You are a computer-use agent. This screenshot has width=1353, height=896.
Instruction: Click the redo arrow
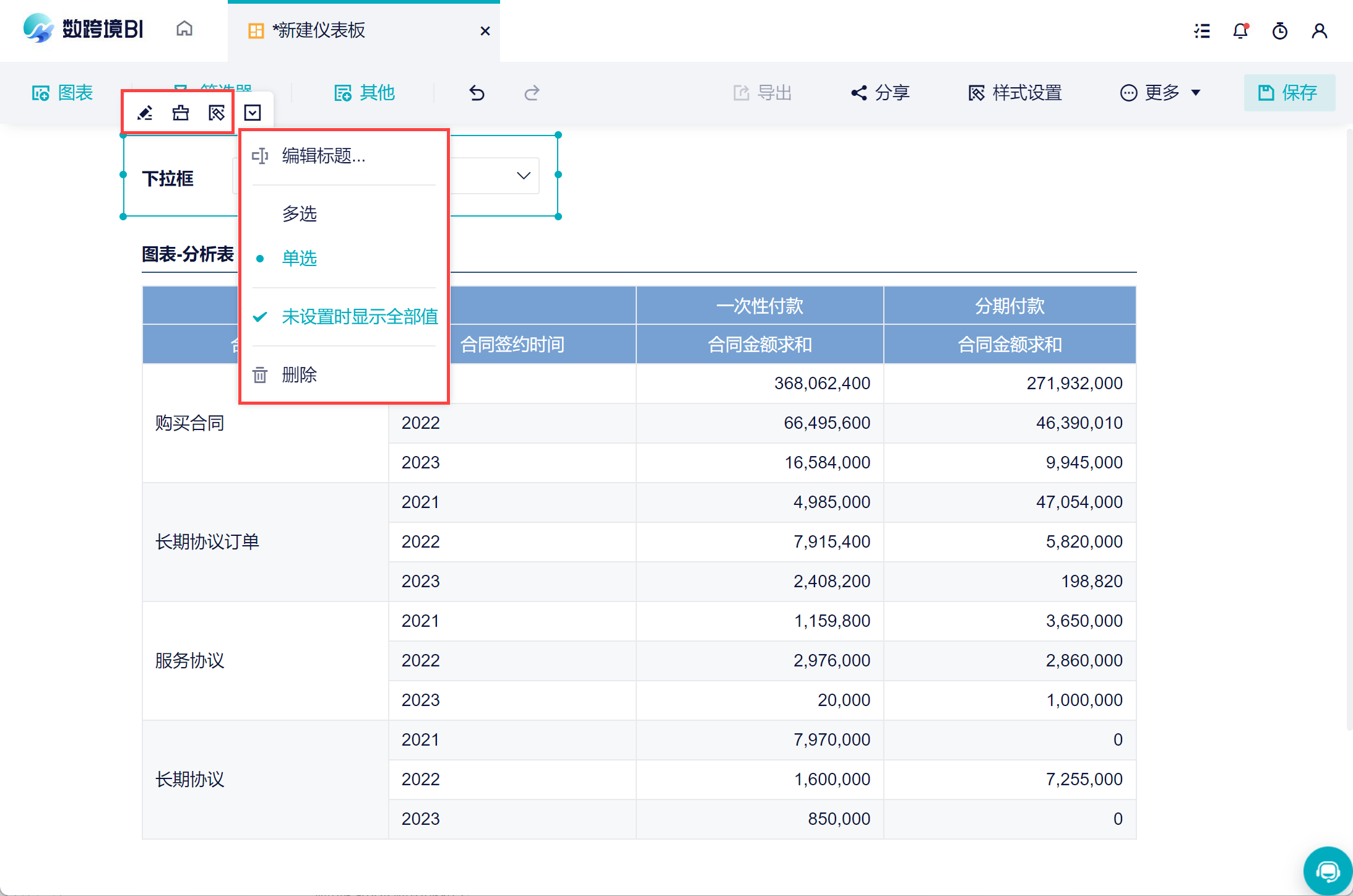coord(532,93)
